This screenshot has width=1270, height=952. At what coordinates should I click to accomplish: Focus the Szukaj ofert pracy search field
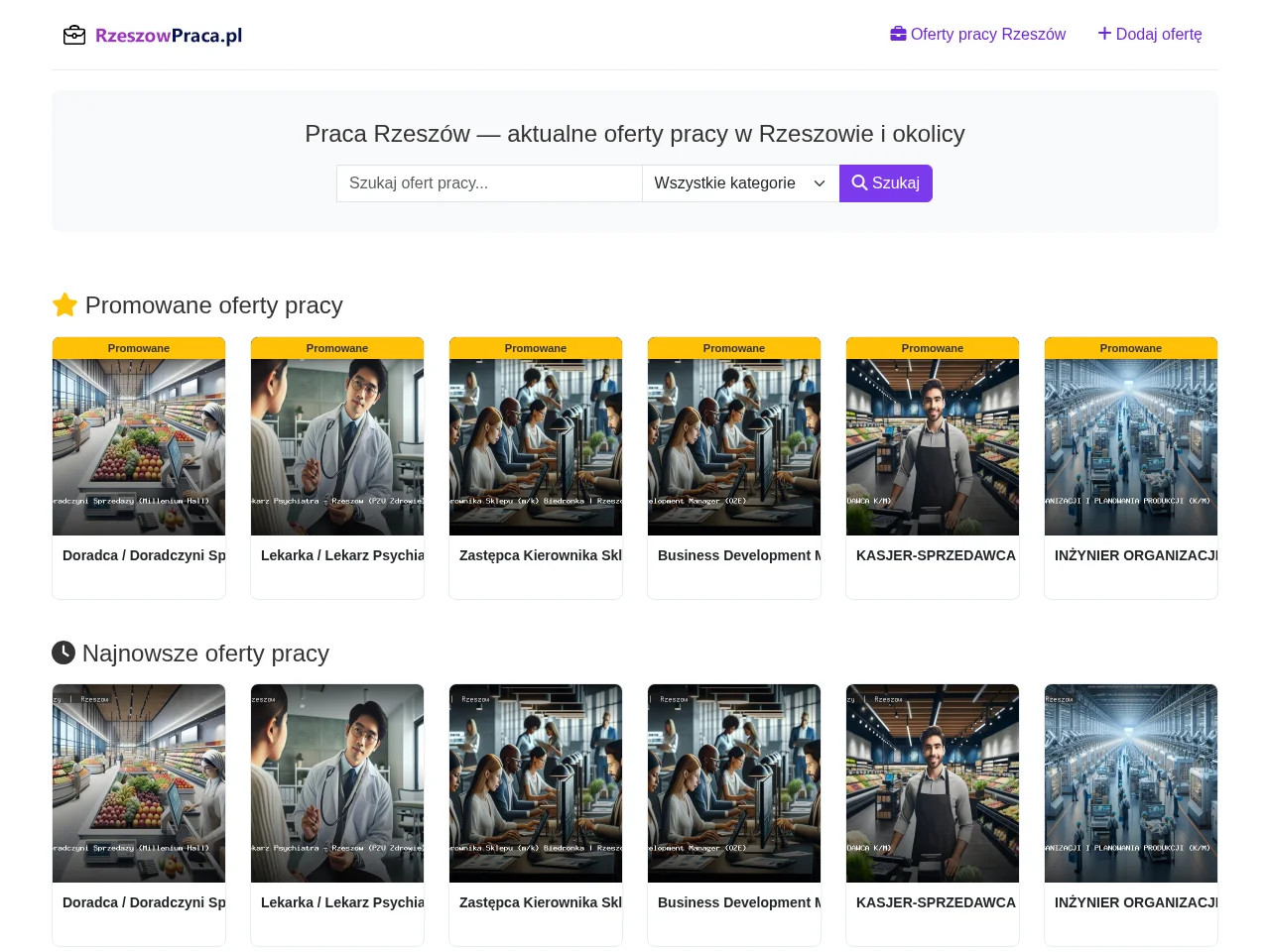click(489, 183)
